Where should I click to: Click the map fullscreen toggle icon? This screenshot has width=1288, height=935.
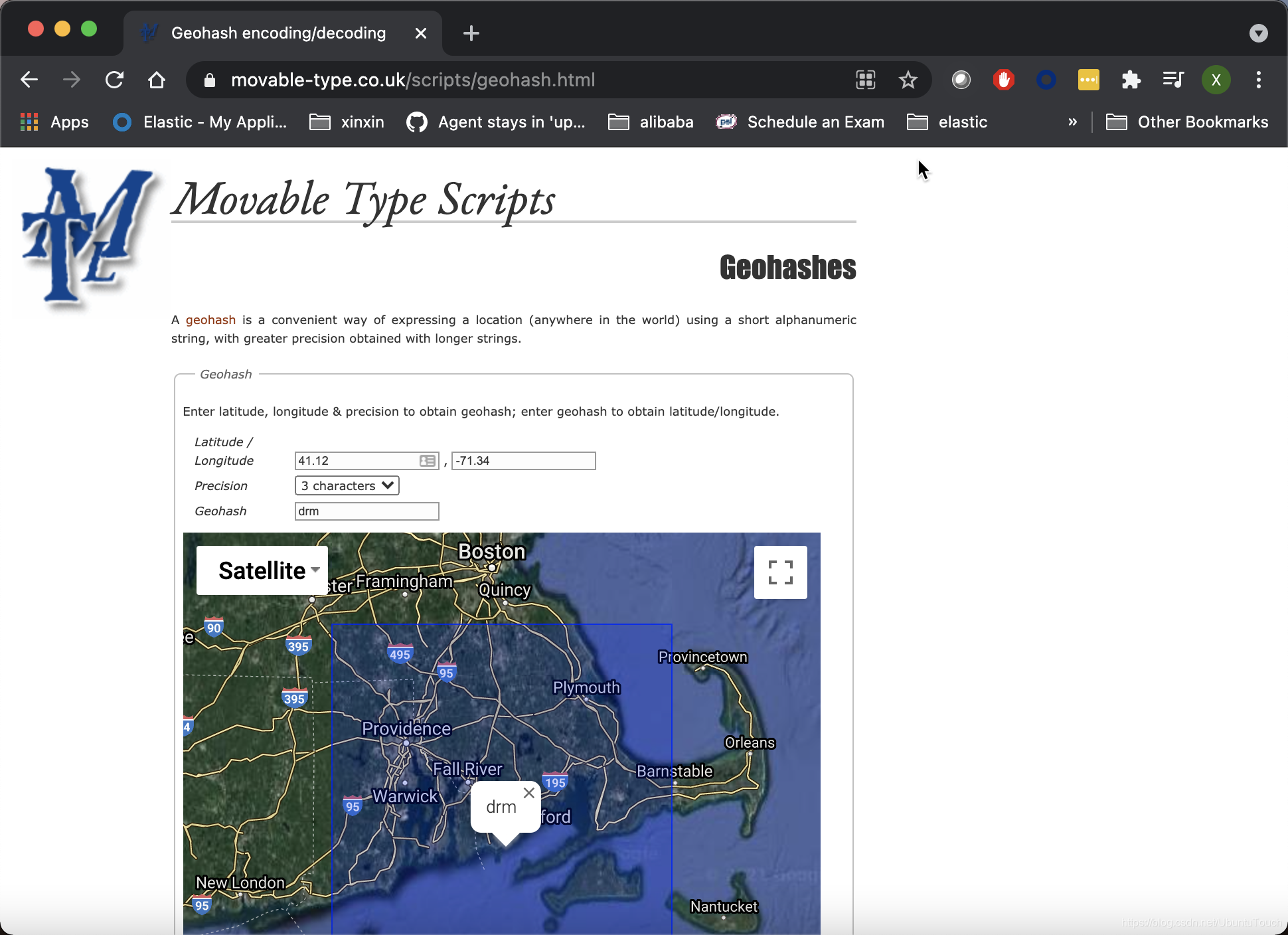pos(780,572)
